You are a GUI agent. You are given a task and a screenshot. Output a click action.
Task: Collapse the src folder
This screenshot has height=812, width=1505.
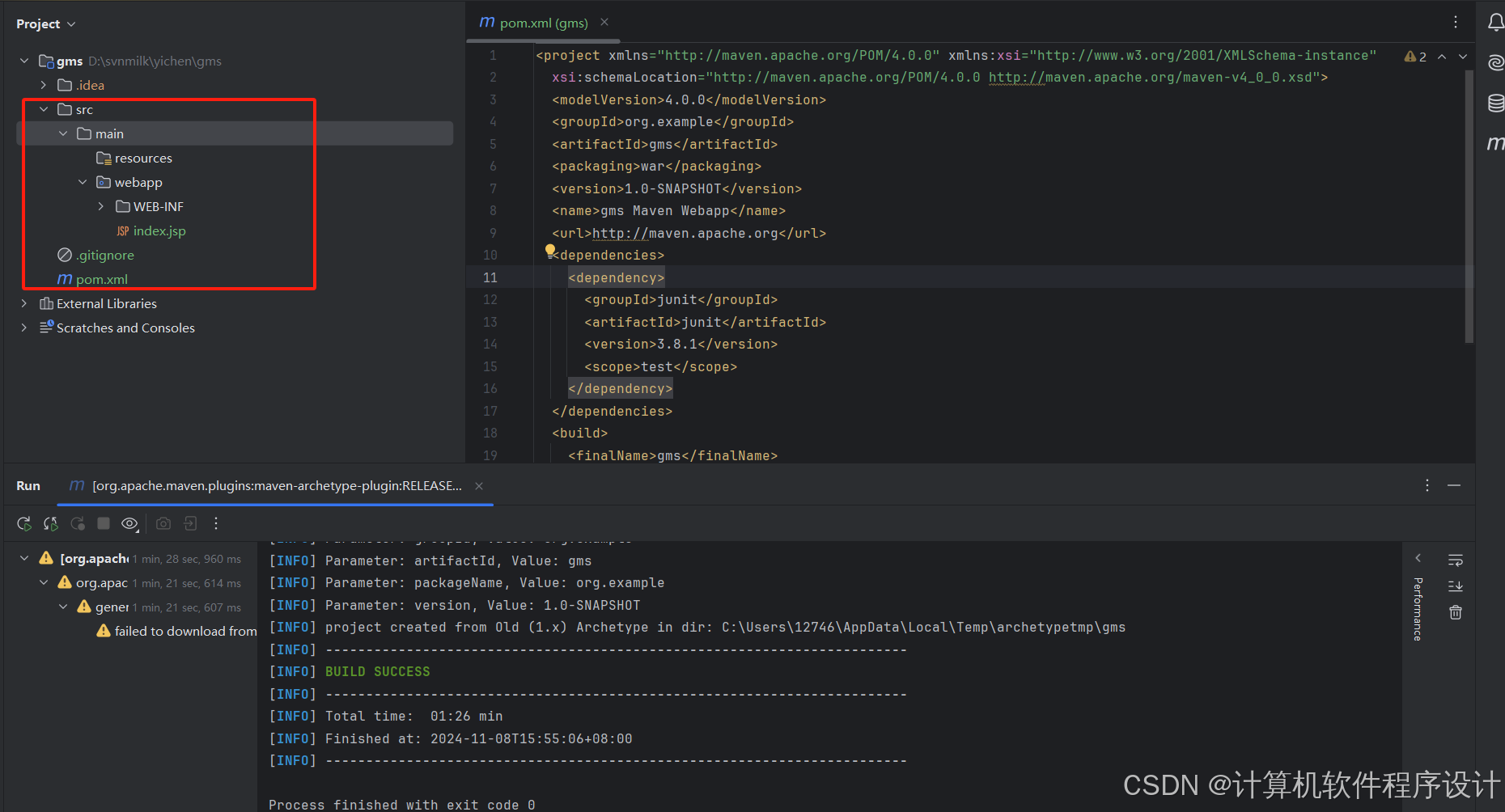(x=44, y=109)
